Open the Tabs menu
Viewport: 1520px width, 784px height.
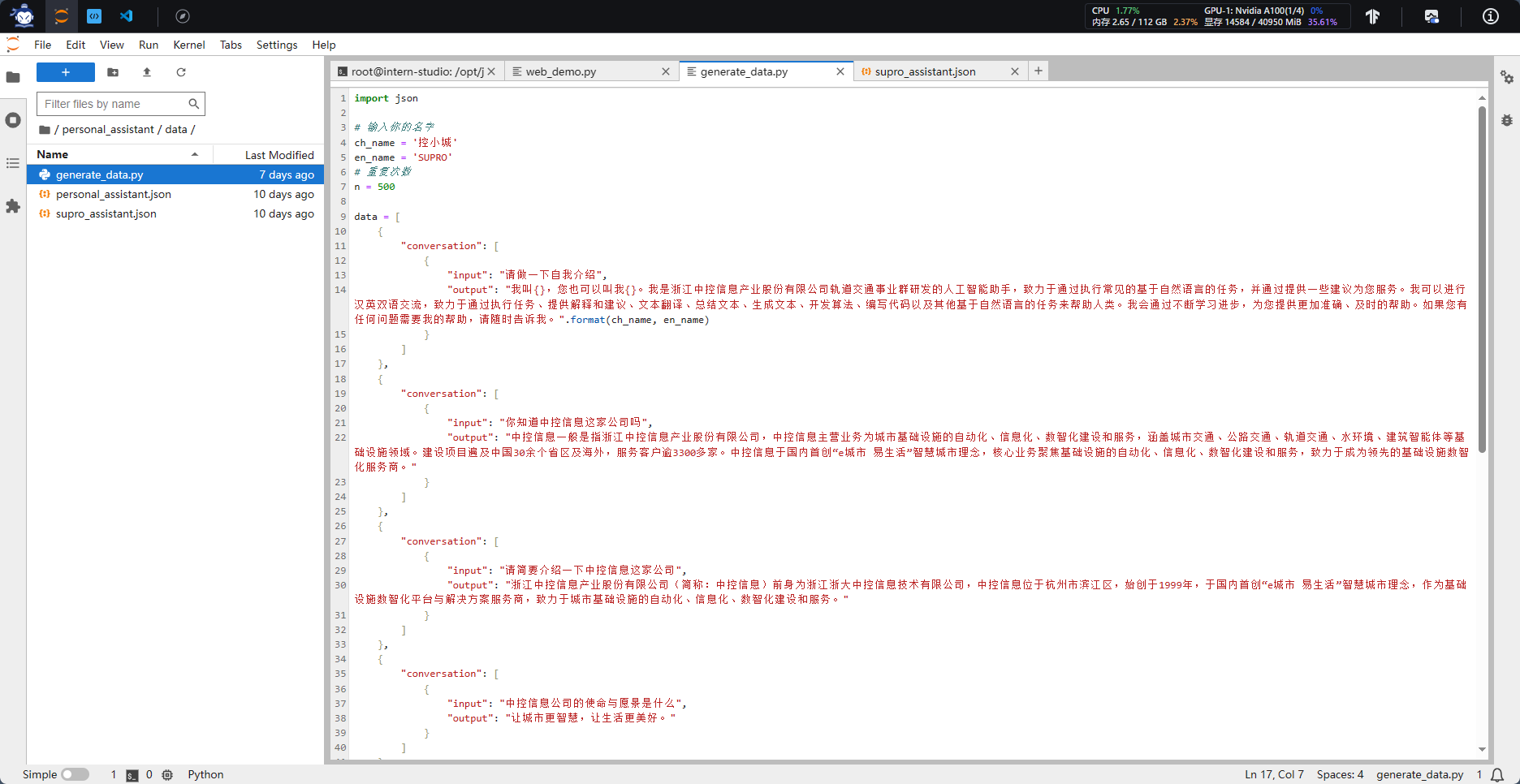pos(231,45)
